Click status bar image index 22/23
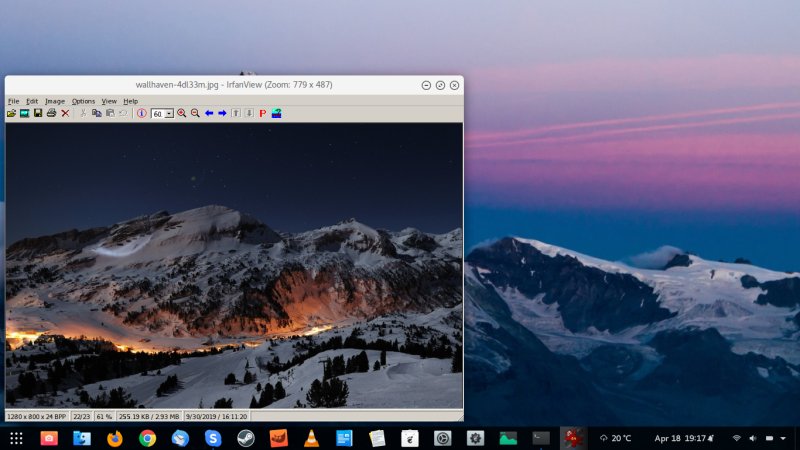The image size is (800, 450). point(82,416)
